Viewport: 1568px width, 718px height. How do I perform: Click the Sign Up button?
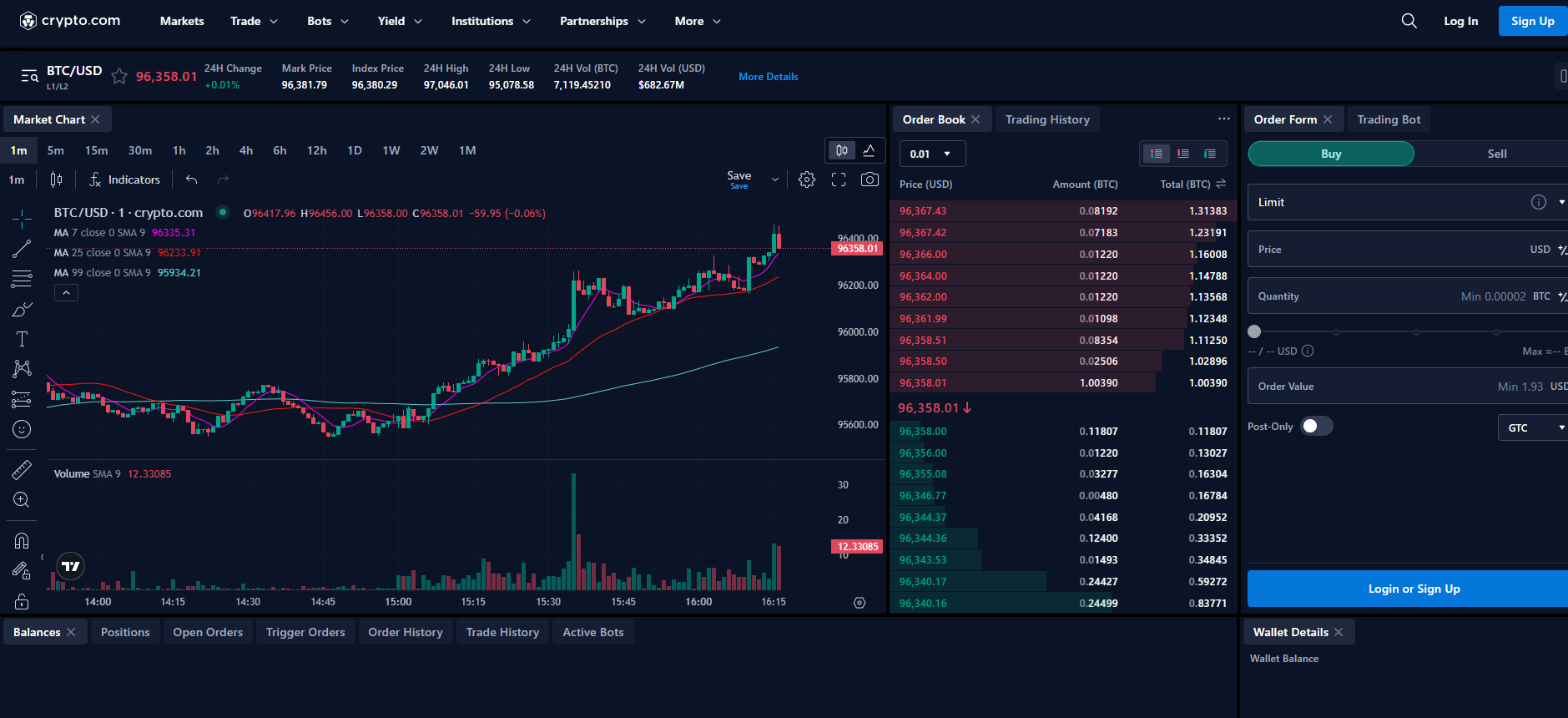click(1533, 21)
